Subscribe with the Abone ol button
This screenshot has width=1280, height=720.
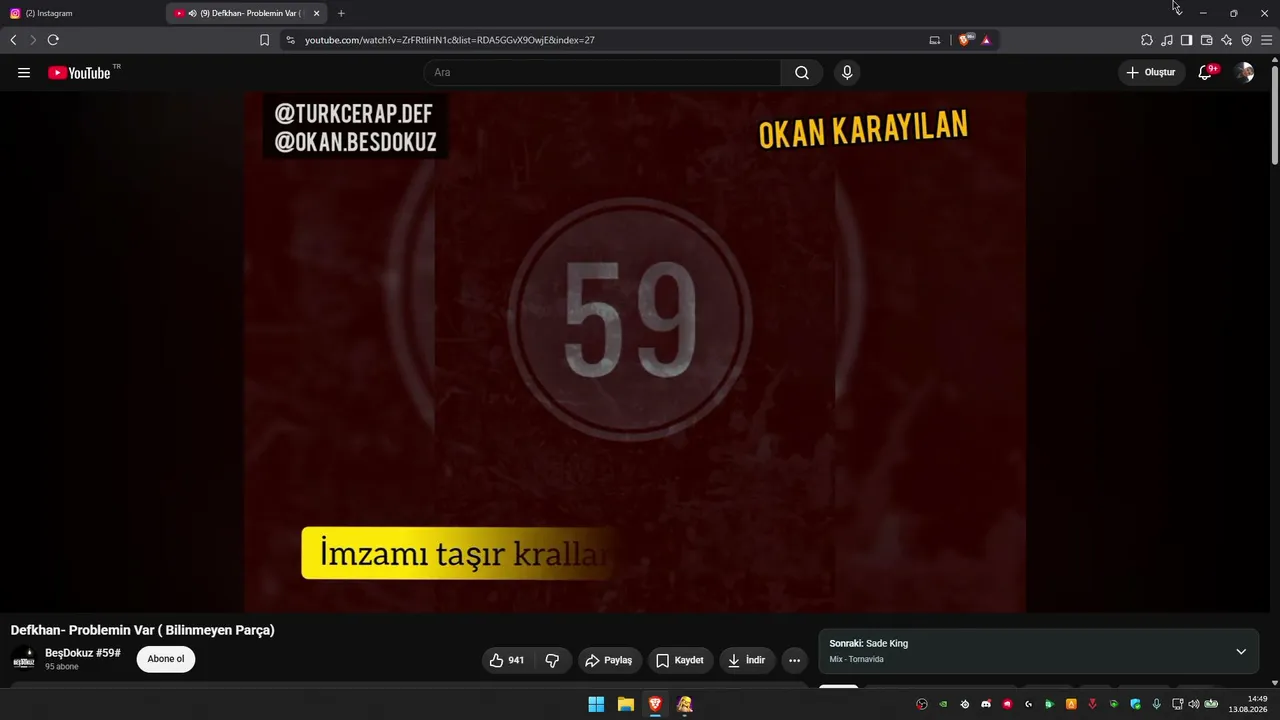pyautogui.click(x=166, y=659)
